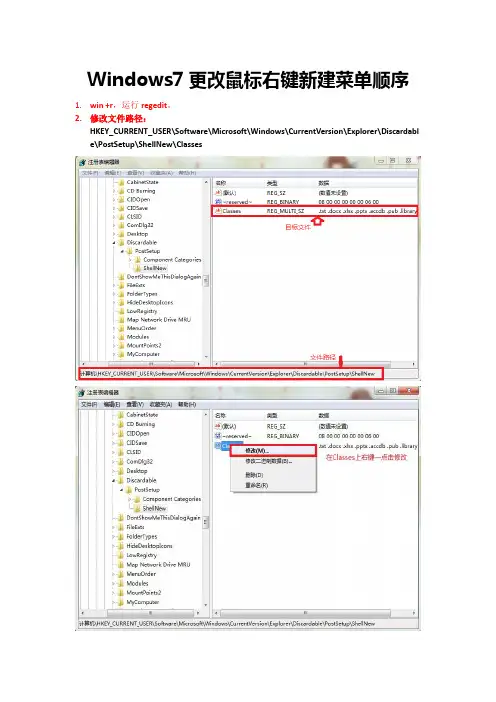
Task: Click registry editor title icon in upper window
Action: pyautogui.click(x=82, y=162)
